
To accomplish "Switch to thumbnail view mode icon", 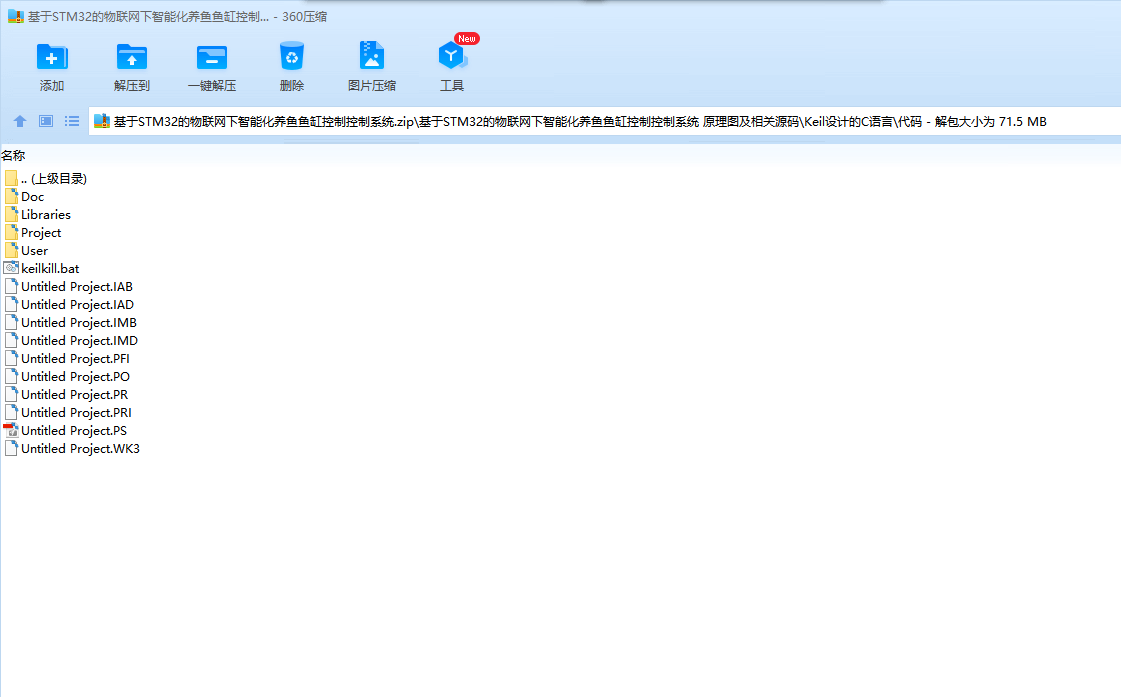I will [46, 122].
